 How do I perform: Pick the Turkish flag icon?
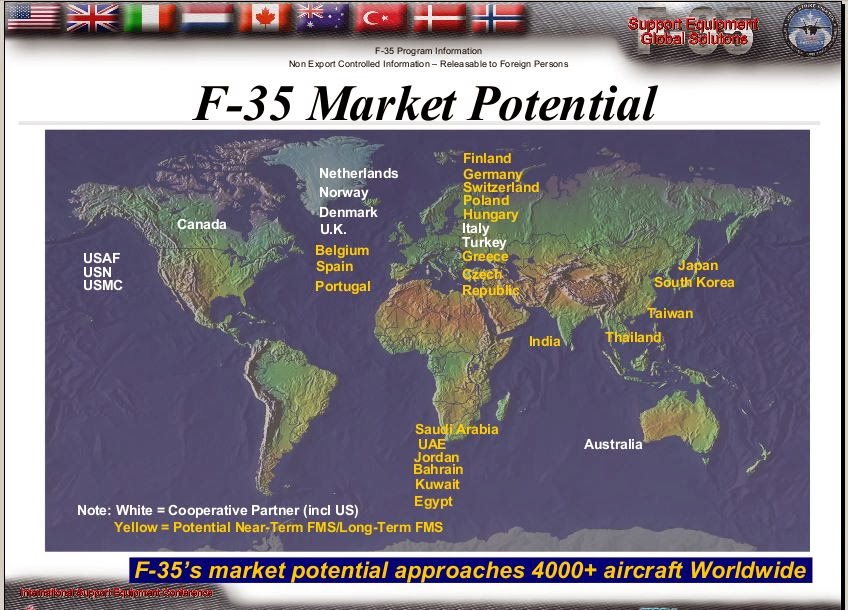point(381,17)
